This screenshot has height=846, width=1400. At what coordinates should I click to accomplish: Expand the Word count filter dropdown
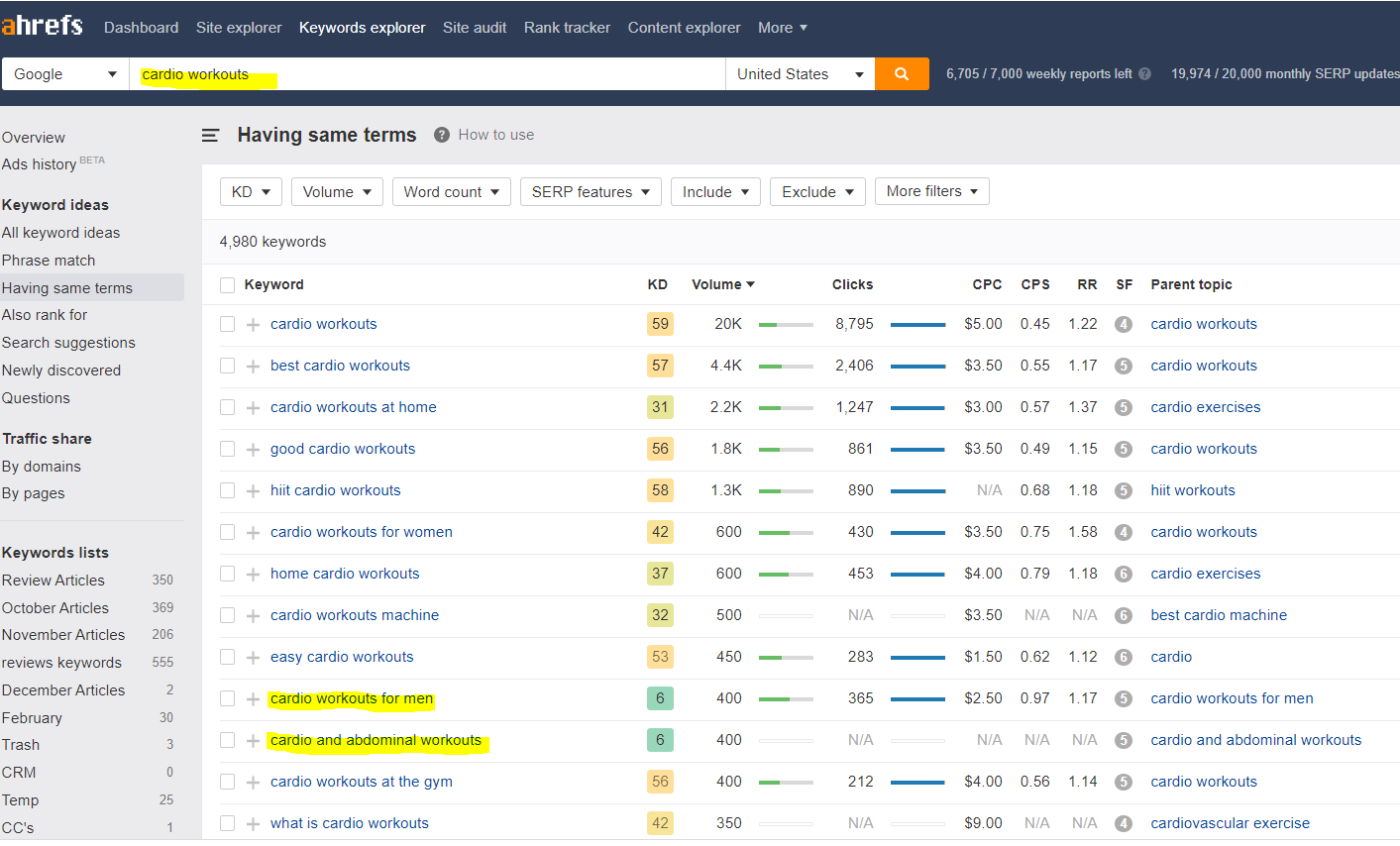(452, 192)
